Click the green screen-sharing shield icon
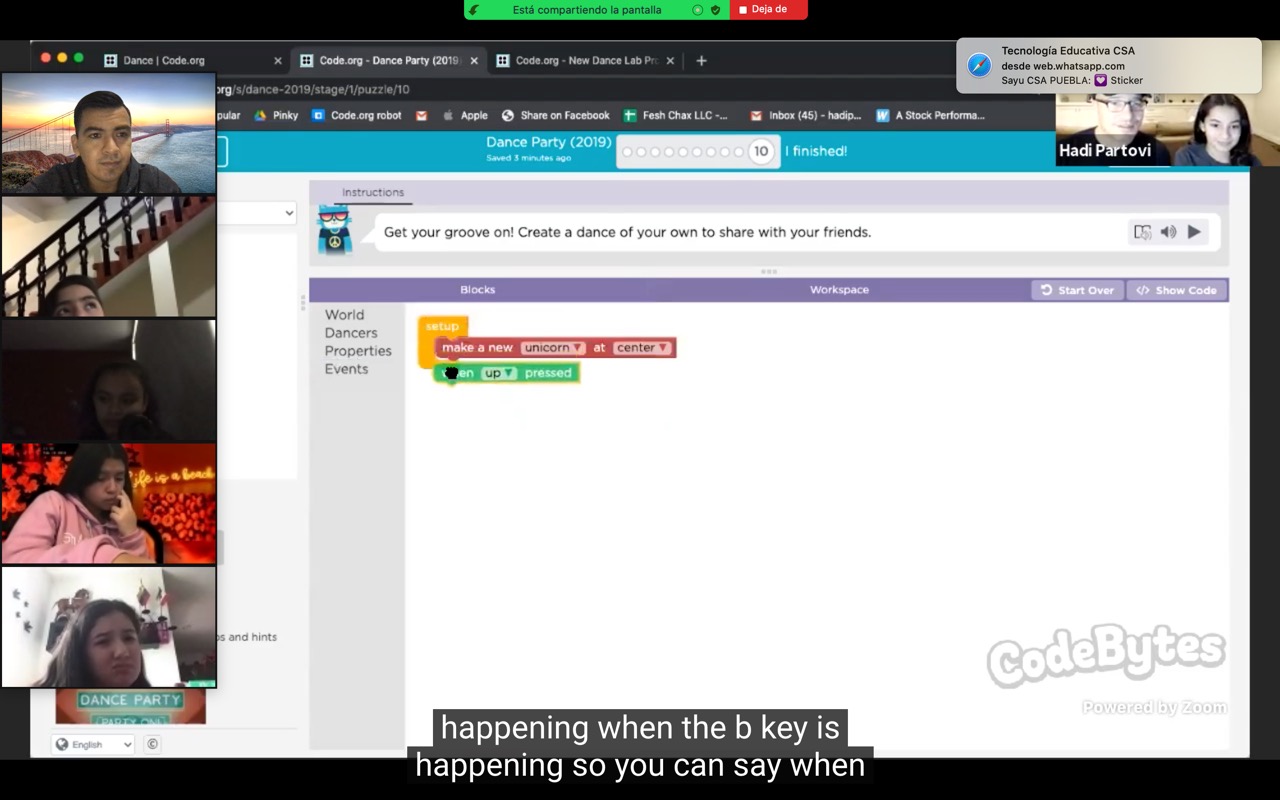 [715, 10]
